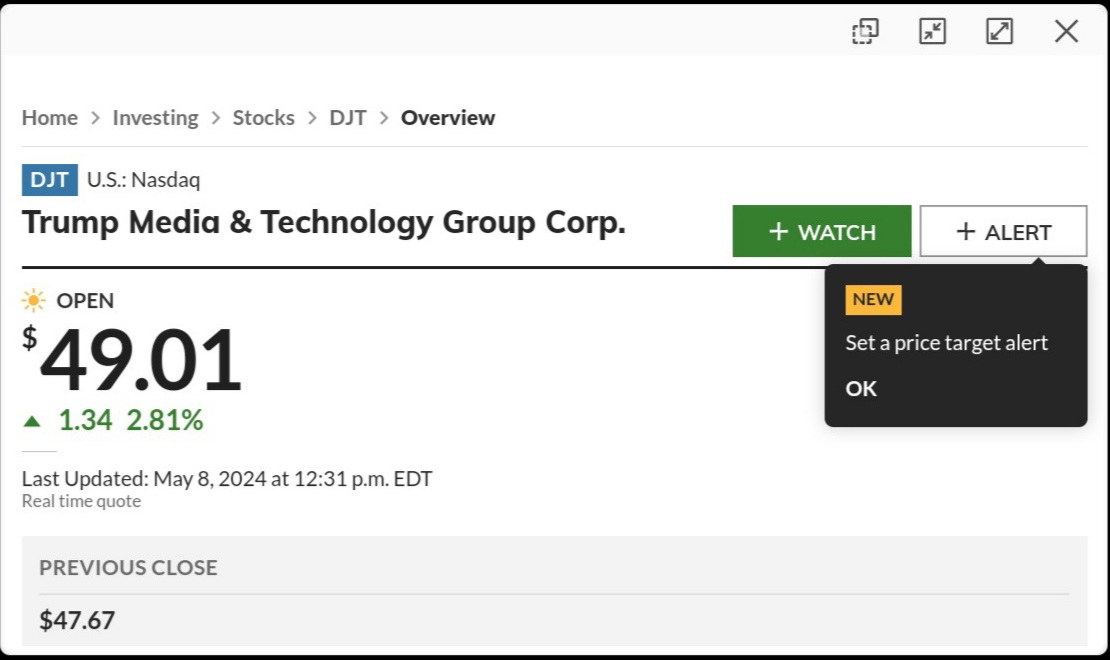Viewport: 1110px width, 660px height.
Task: Select the $47.67 previous close value
Action: coord(77,620)
